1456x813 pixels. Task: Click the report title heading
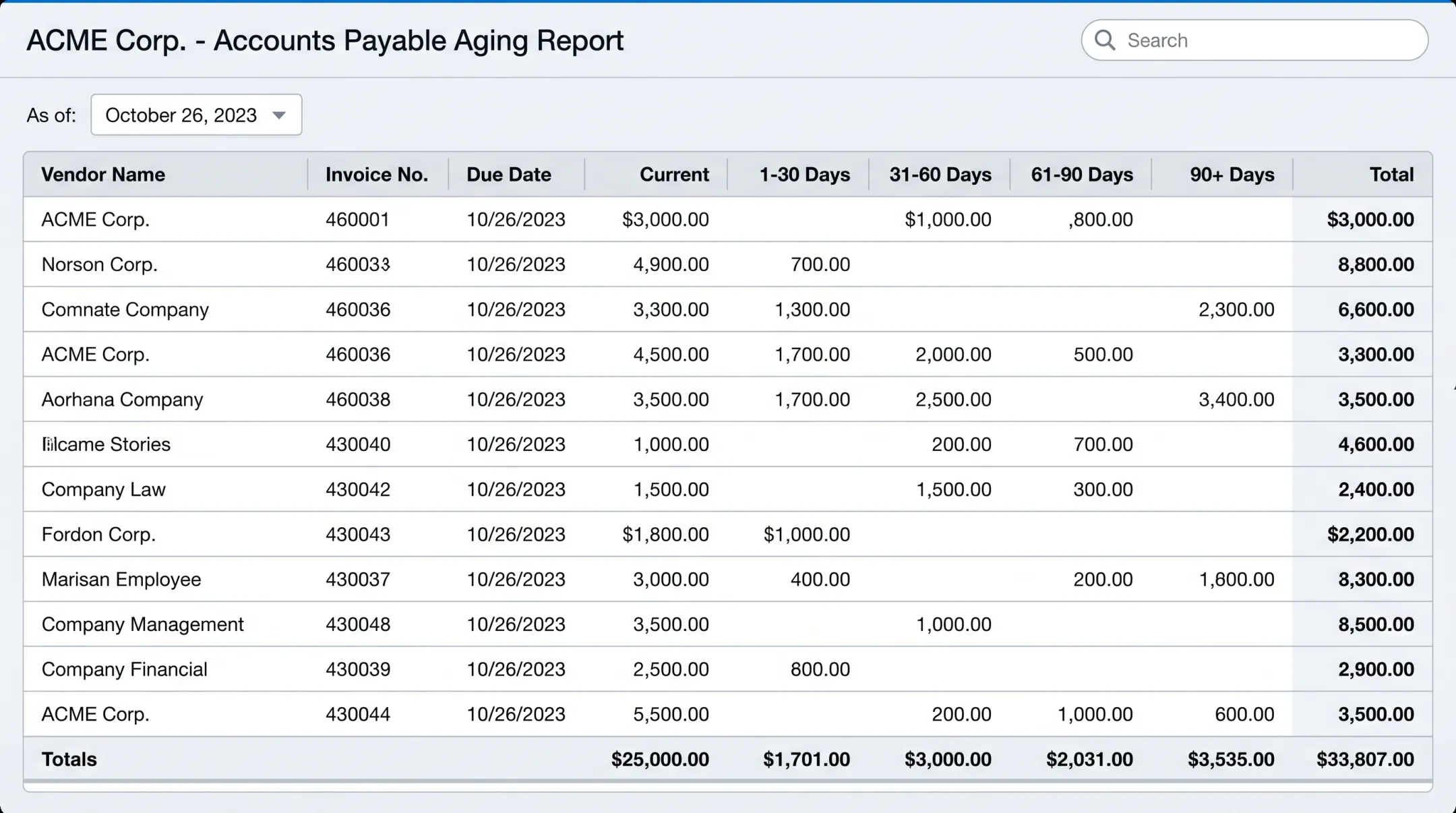click(325, 40)
